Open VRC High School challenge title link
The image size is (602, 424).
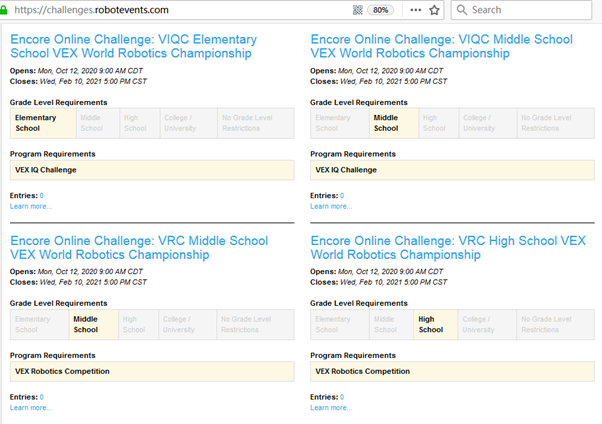tap(448, 248)
